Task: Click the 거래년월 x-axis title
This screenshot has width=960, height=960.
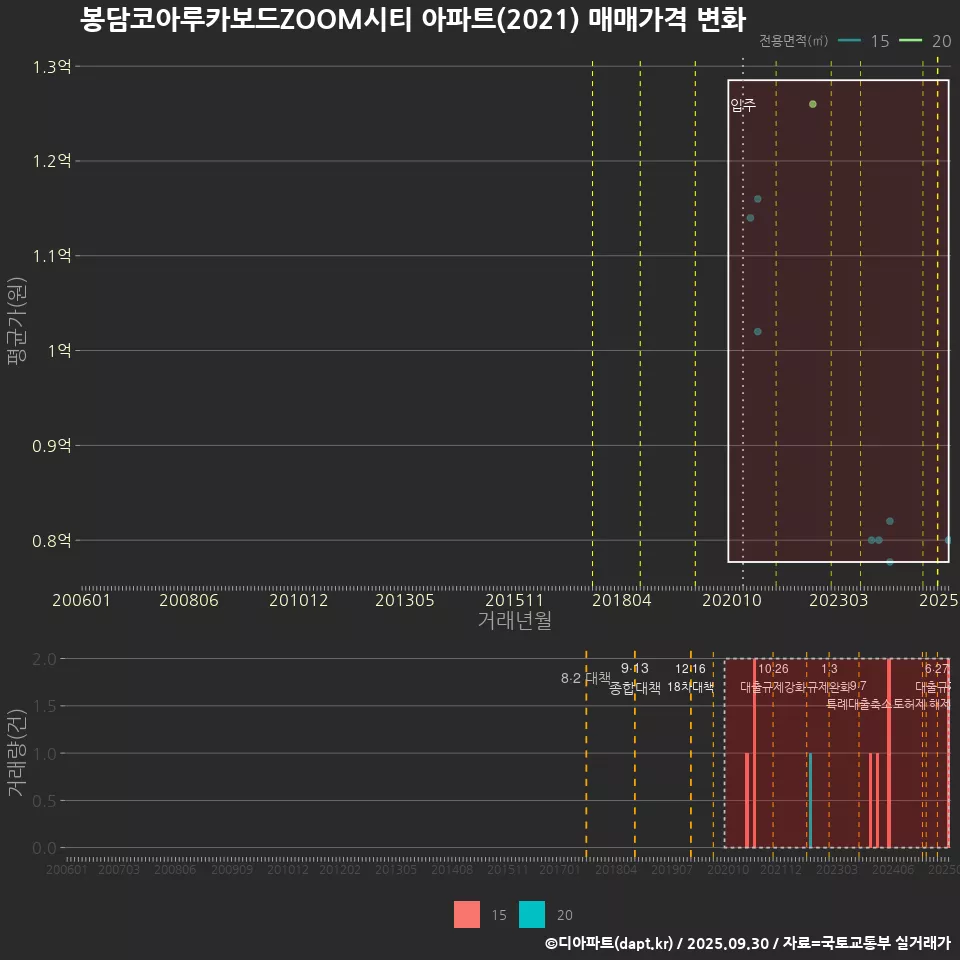Action: tap(514, 620)
